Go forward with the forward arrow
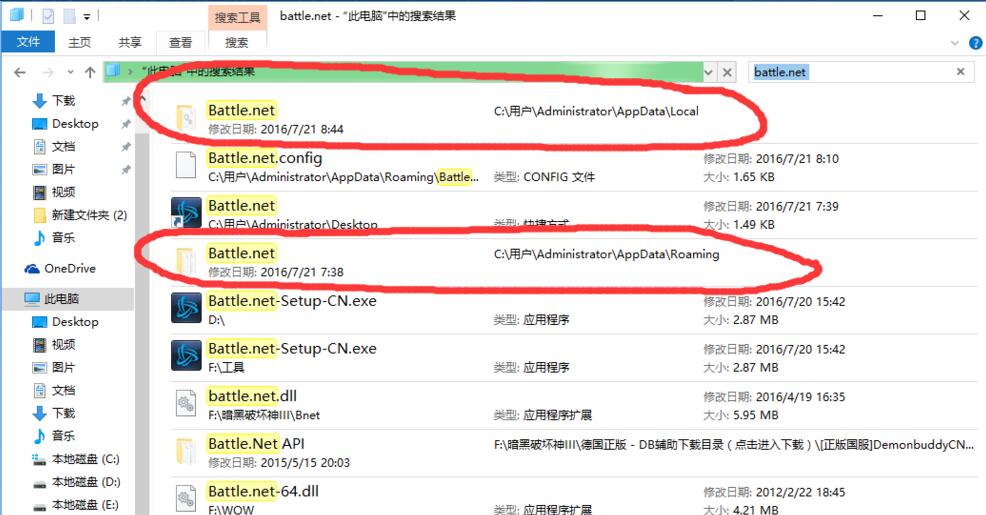Image resolution: width=986 pixels, height=515 pixels. click(x=48, y=72)
